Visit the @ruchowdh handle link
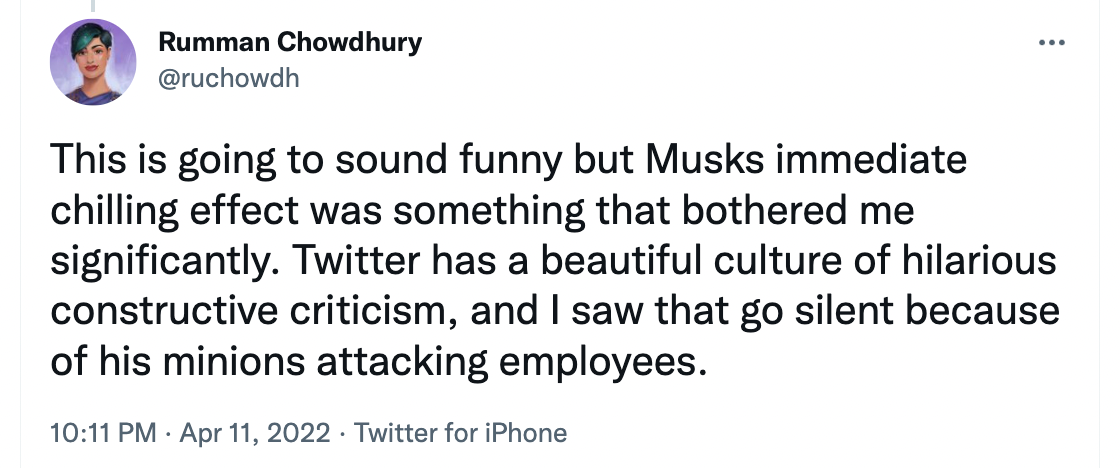Image resolution: width=1120 pixels, height=468 pixels. coord(229,79)
